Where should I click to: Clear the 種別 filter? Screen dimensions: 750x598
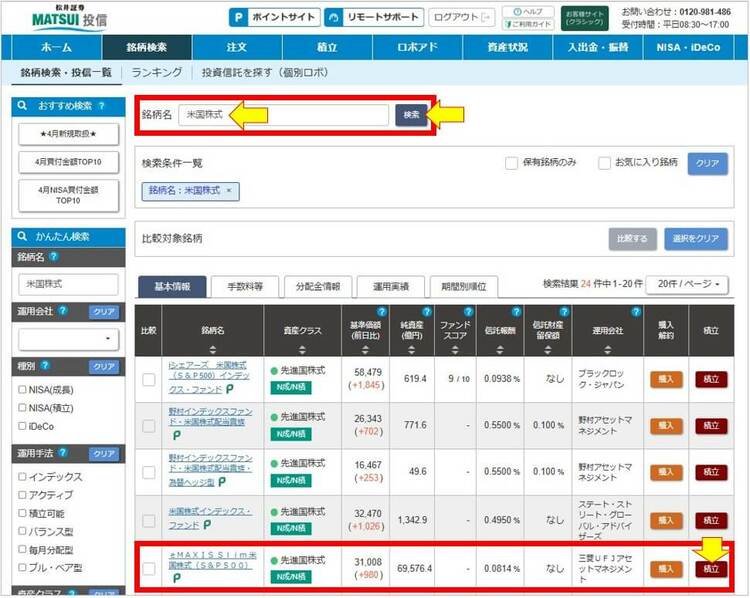104,367
